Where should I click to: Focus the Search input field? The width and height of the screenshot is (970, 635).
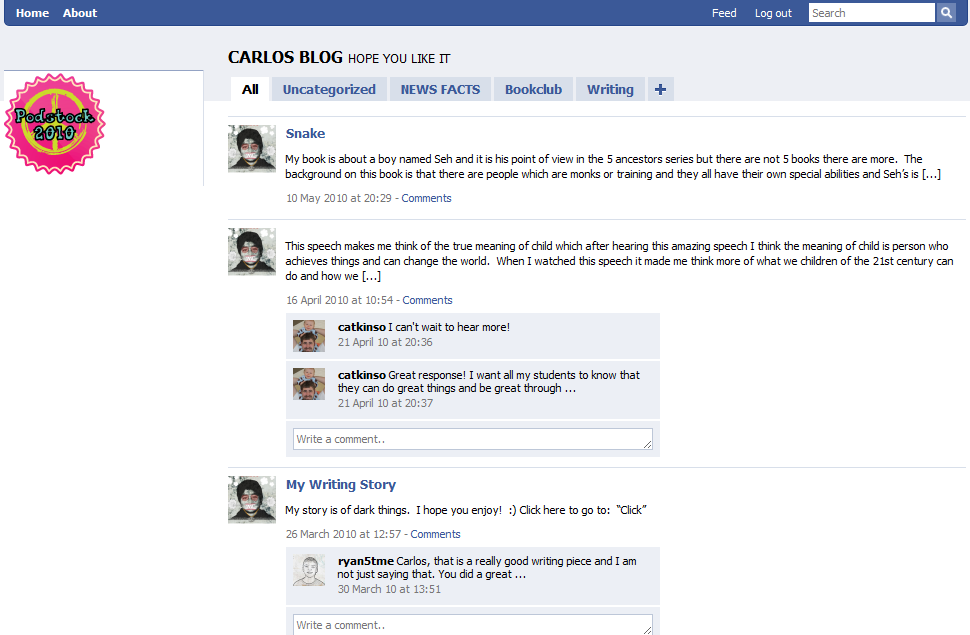tap(872, 12)
